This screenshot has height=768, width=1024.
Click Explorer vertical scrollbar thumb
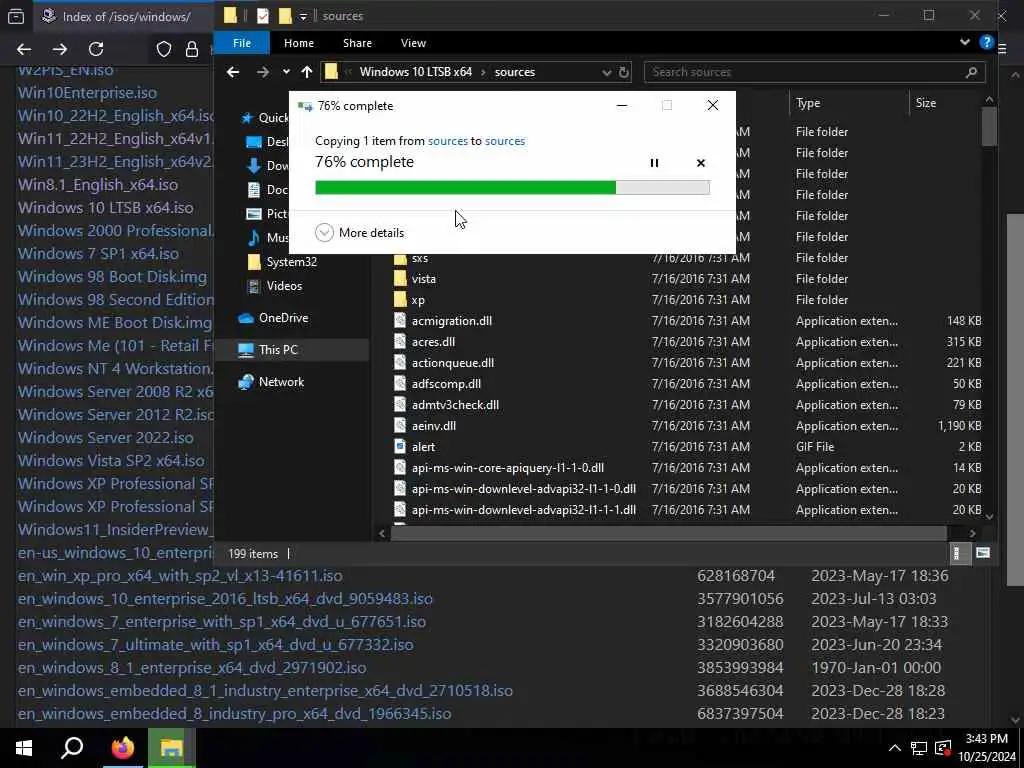pos(989,127)
